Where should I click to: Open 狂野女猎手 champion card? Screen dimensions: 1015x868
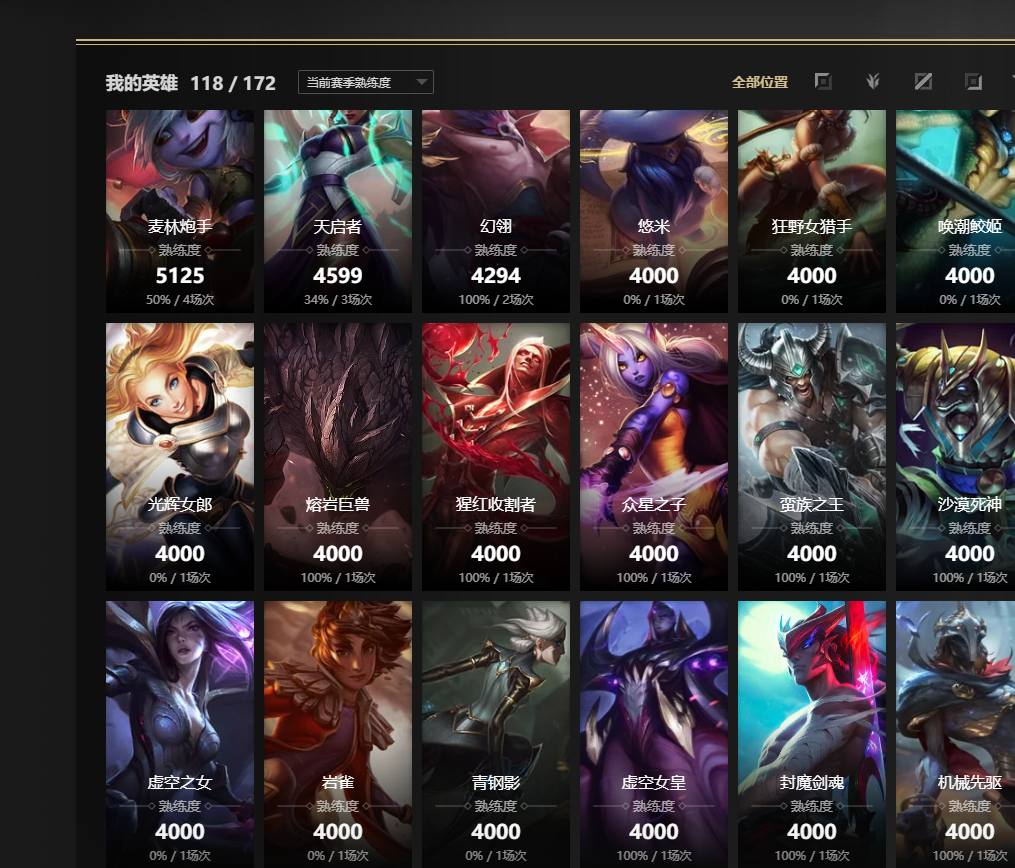point(812,211)
